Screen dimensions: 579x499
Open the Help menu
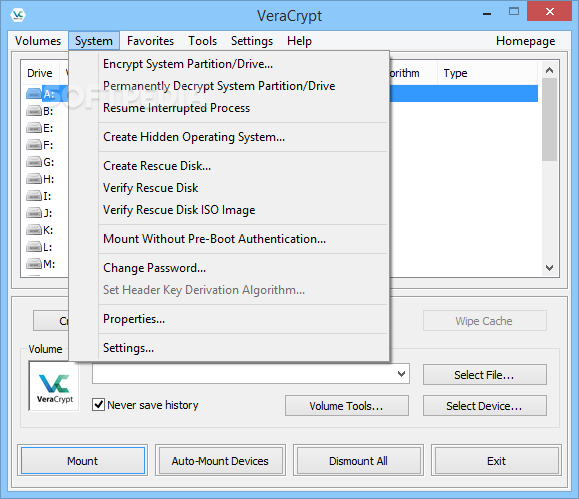click(x=299, y=41)
